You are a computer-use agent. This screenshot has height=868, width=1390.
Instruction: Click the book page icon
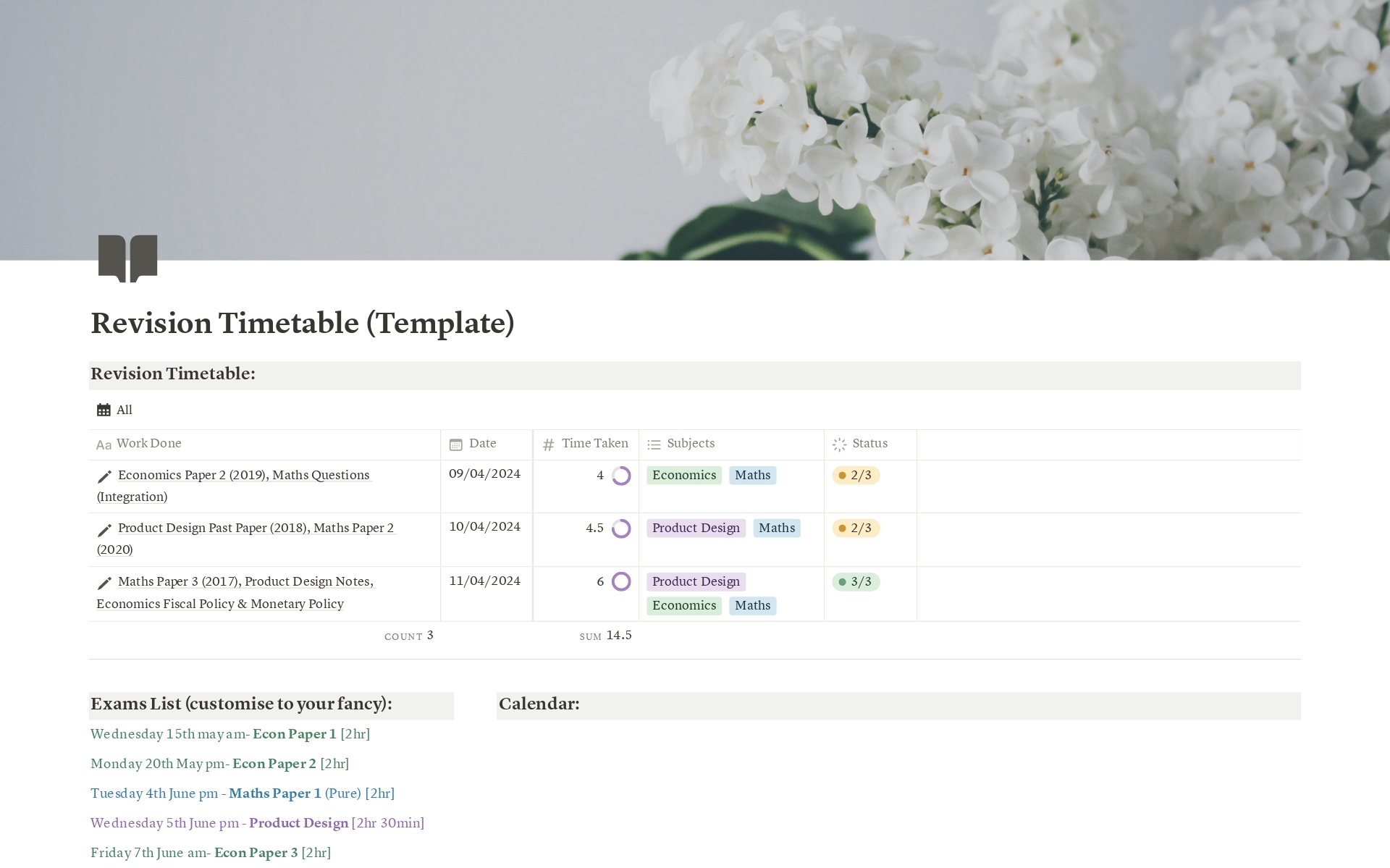(127, 258)
